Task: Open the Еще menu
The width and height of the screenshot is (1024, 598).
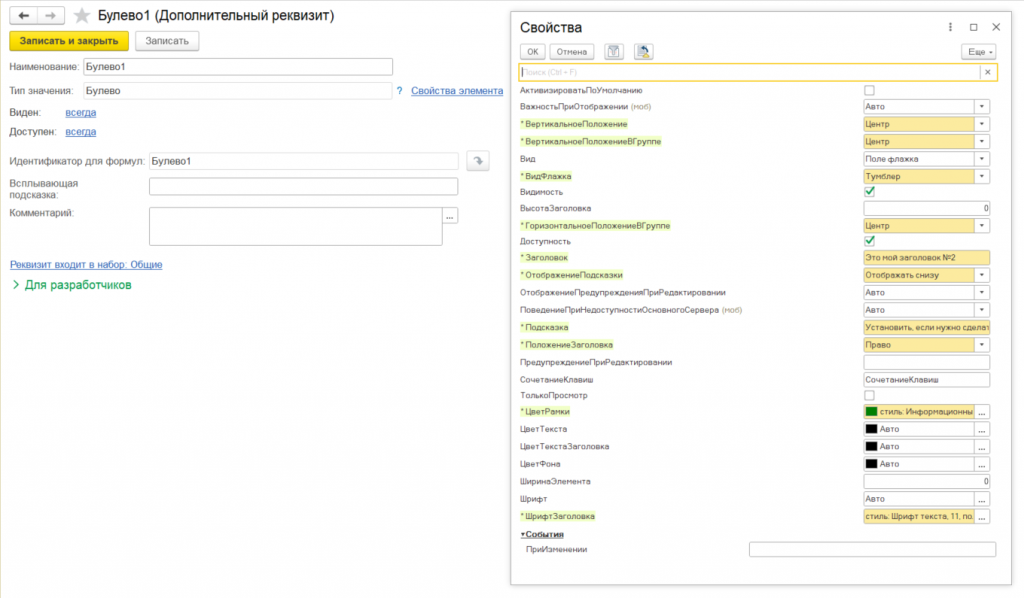Action: pyautogui.click(x=977, y=51)
